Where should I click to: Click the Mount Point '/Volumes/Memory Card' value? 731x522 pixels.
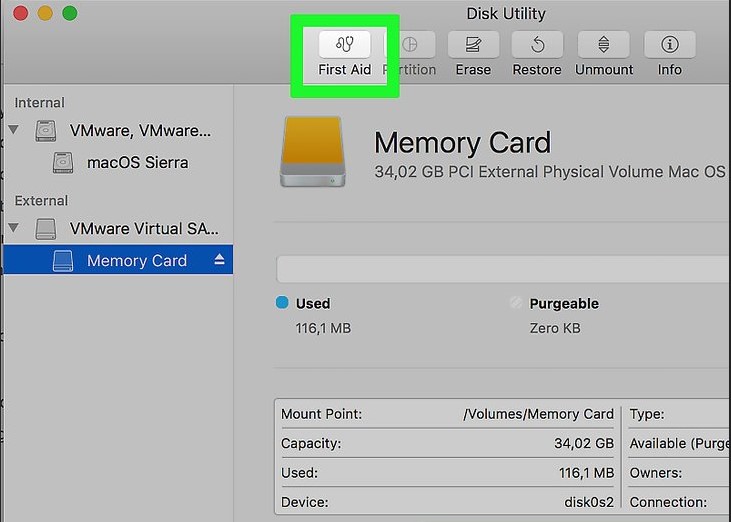pyautogui.click(x=538, y=414)
